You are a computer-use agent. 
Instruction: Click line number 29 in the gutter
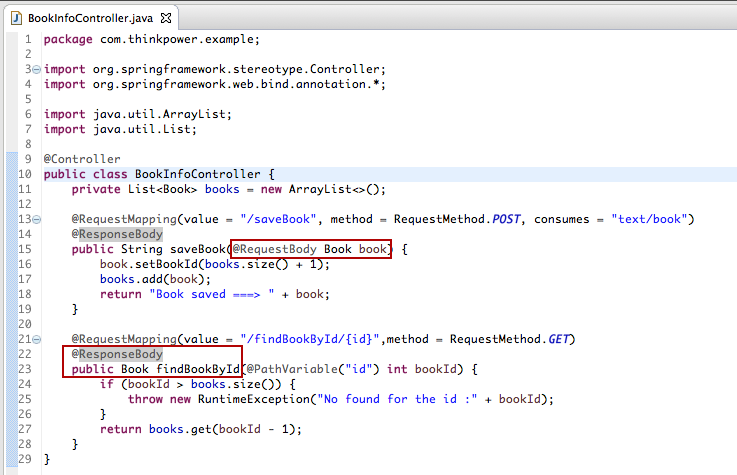(x=25, y=459)
